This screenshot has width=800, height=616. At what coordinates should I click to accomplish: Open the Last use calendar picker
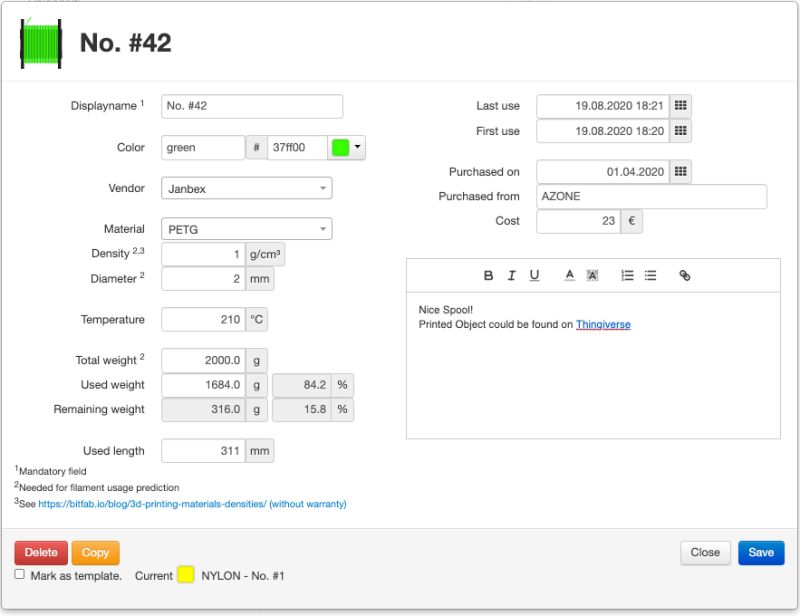point(681,106)
